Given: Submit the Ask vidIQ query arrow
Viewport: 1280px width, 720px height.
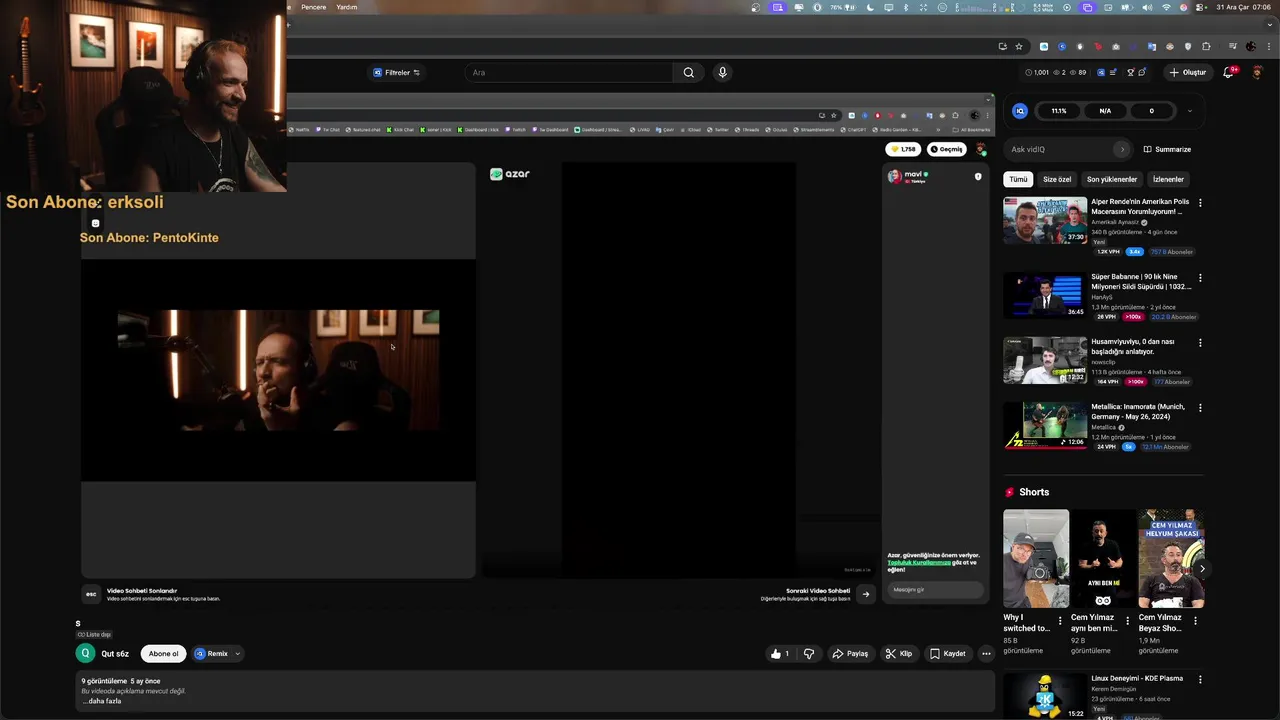Looking at the screenshot, I should 1122,149.
